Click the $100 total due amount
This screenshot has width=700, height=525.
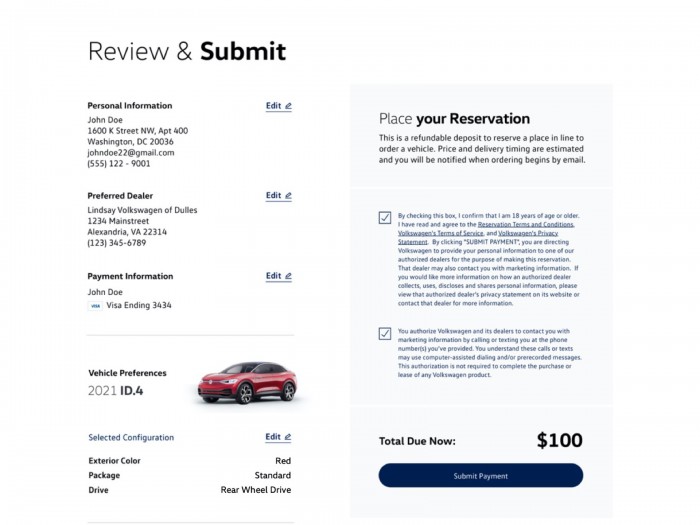pyautogui.click(x=559, y=440)
